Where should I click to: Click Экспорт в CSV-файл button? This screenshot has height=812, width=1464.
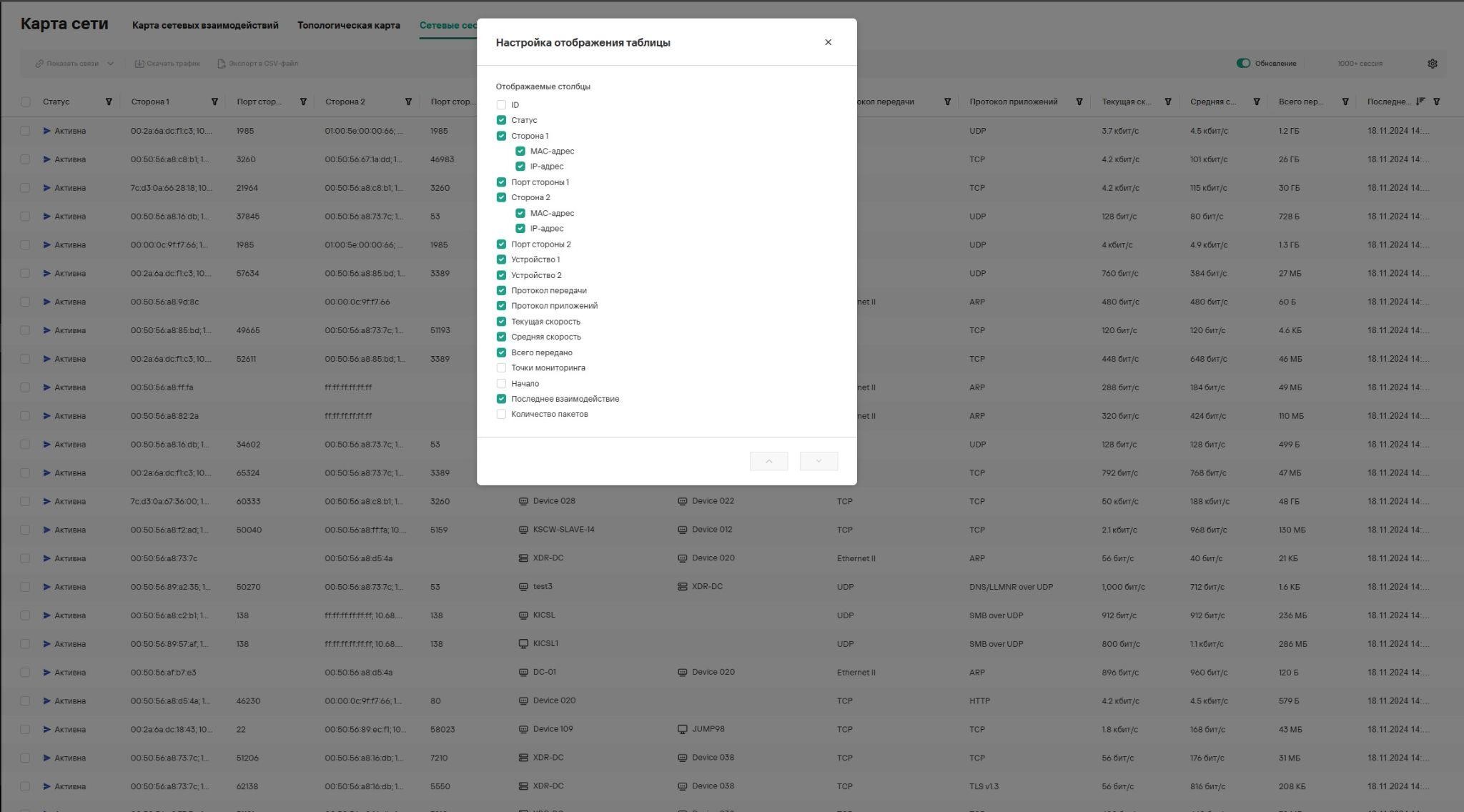[257, 64]
